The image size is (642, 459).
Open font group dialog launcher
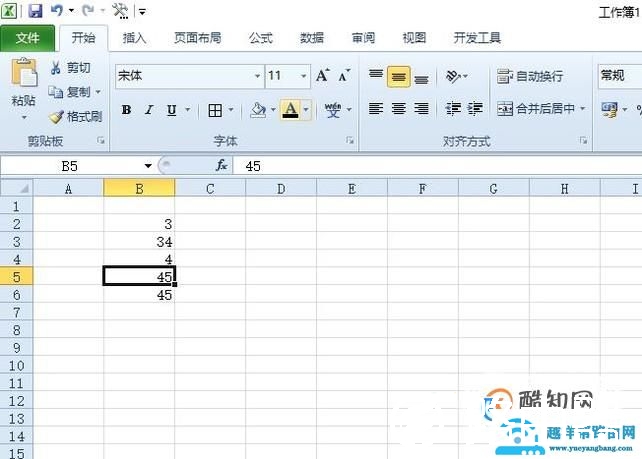click(350, 140)
